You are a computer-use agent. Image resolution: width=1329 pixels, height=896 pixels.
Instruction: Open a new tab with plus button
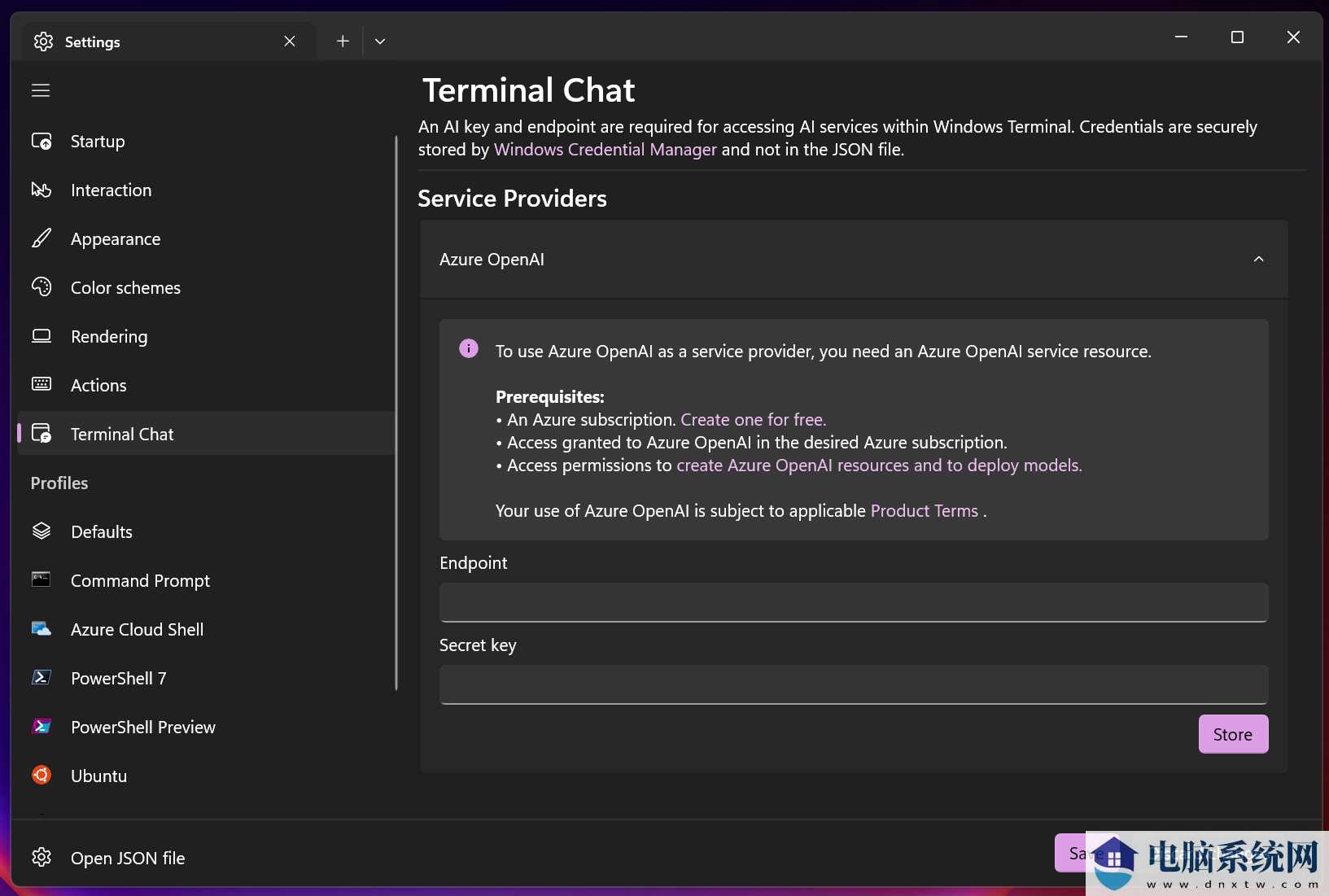[343, 41]
